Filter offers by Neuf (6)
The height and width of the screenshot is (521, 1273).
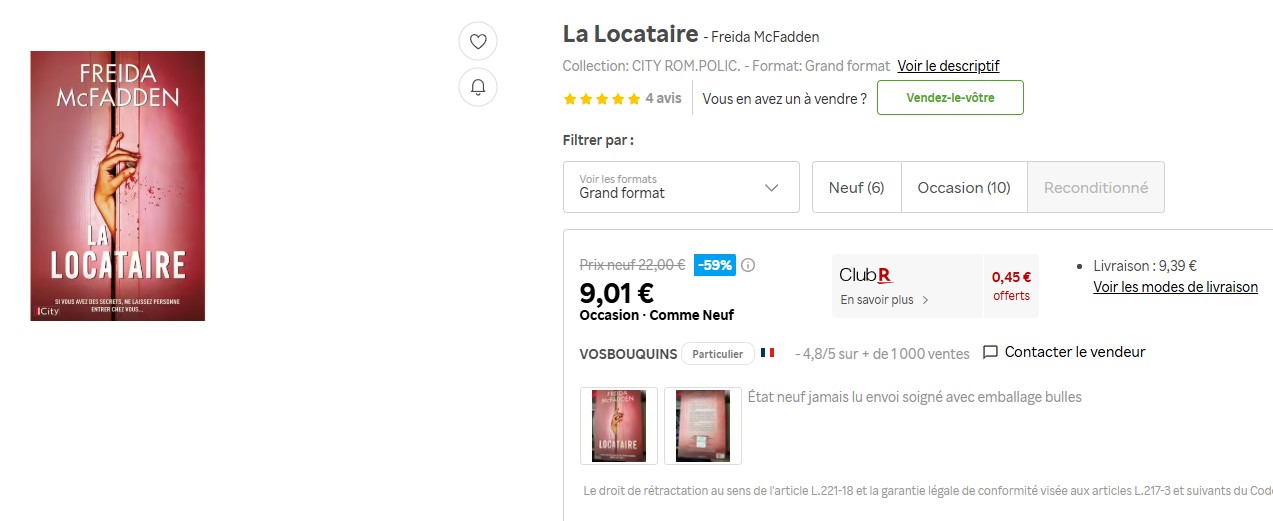857,187
